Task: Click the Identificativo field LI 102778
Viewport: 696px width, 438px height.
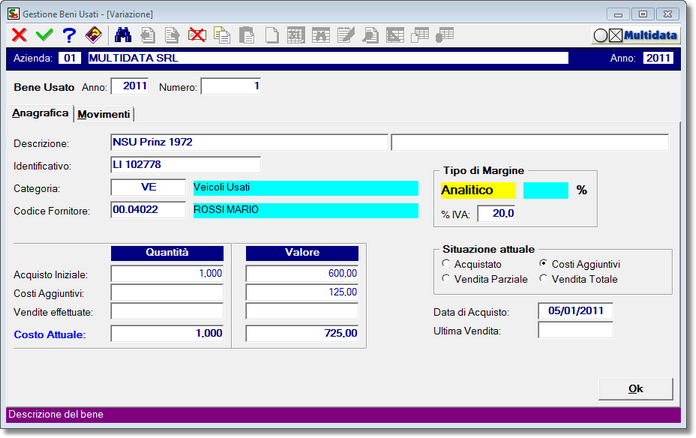Action: point(186,165)
